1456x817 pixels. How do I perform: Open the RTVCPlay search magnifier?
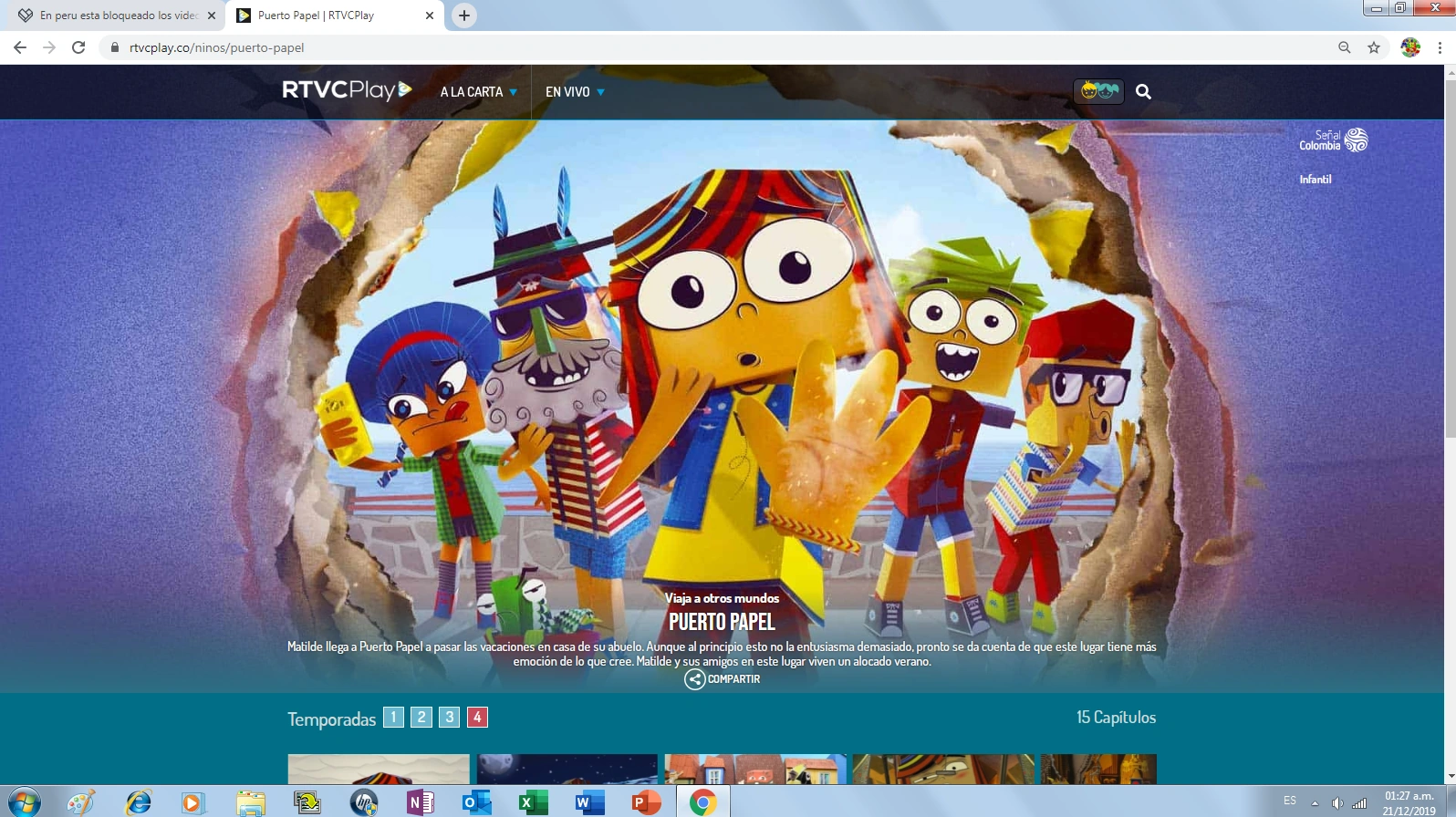[1143, 91]
